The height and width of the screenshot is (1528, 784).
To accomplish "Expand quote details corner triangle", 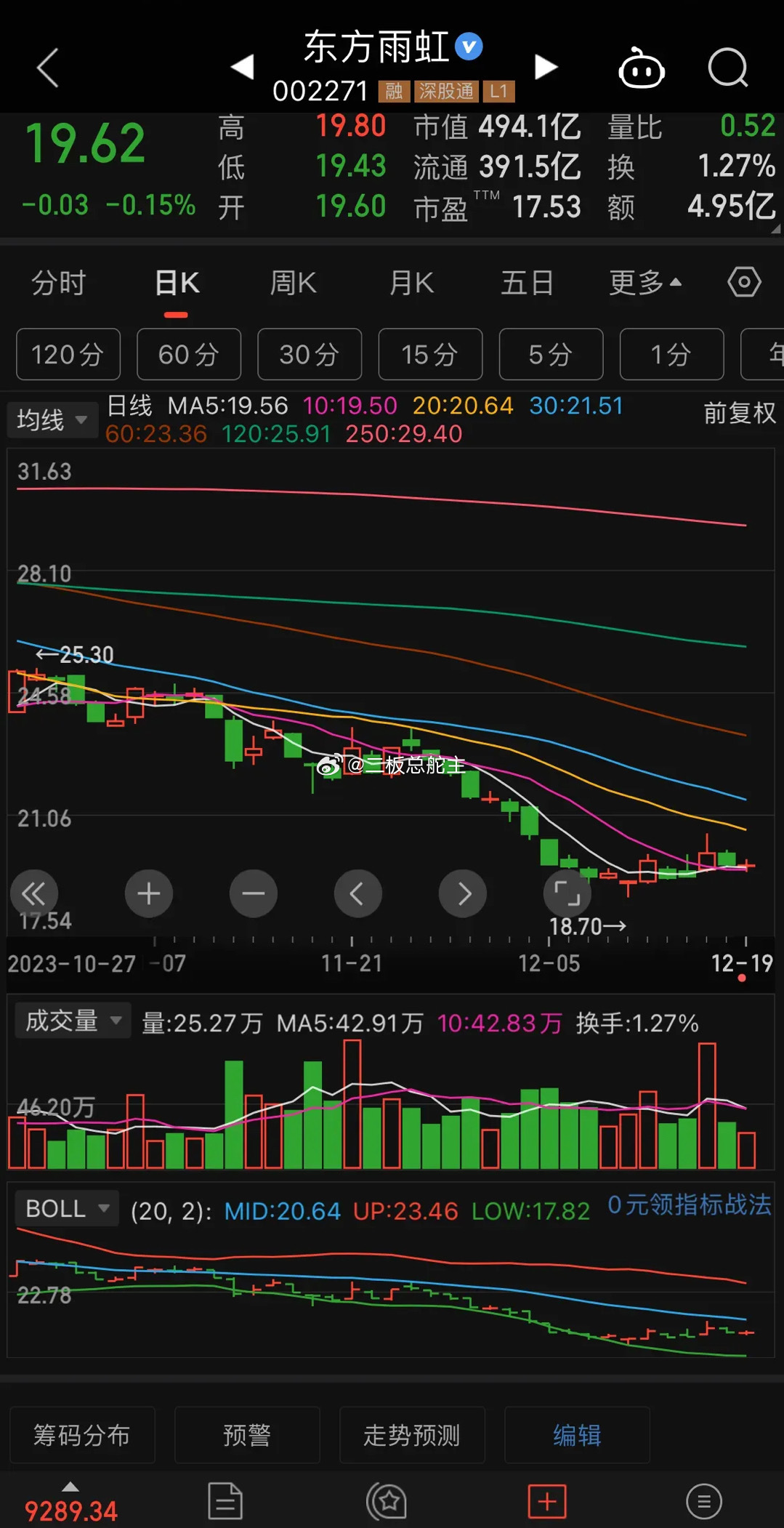I will [775, 228].
